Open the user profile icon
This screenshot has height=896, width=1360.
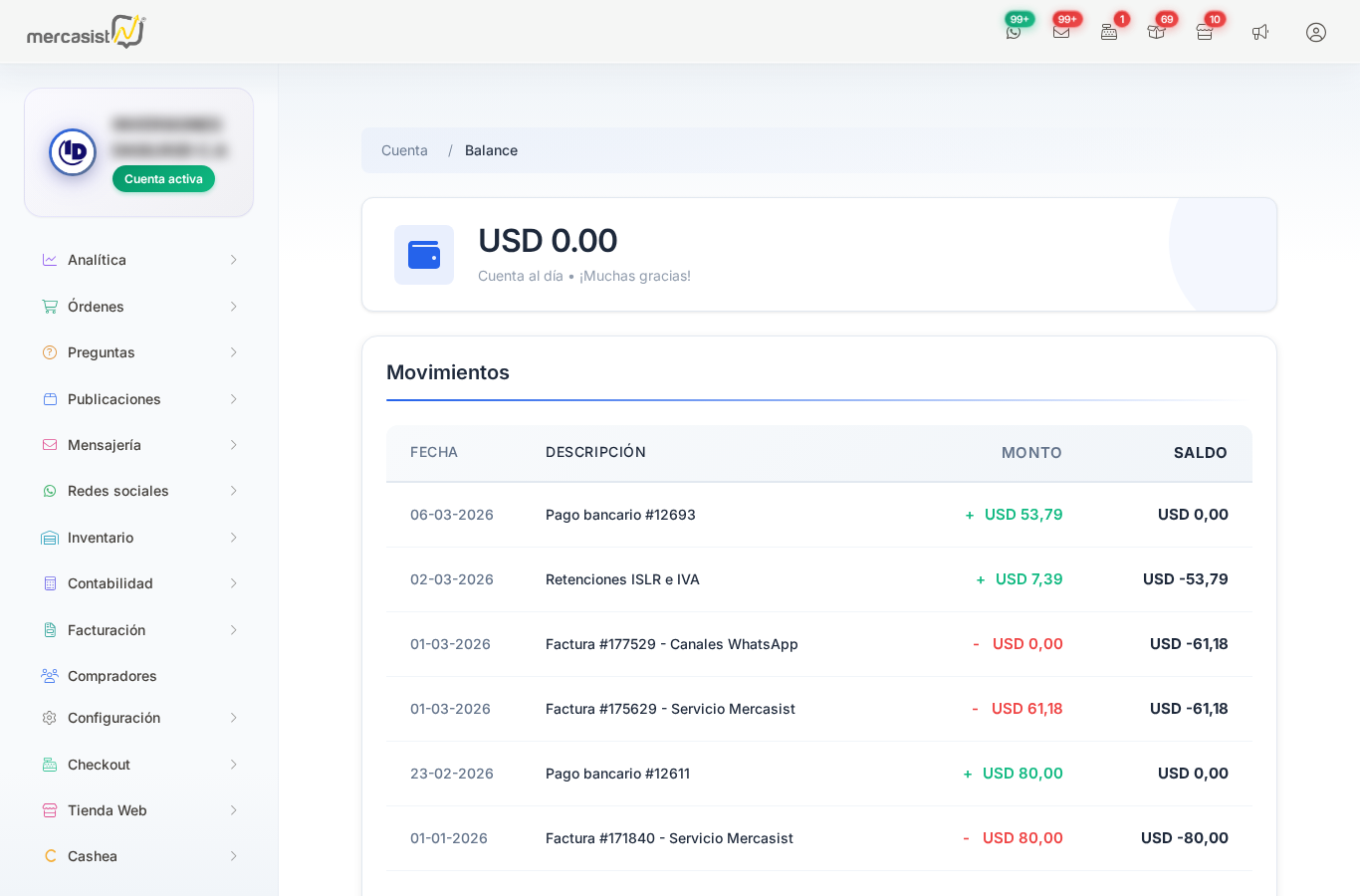tap(1316, 32)
